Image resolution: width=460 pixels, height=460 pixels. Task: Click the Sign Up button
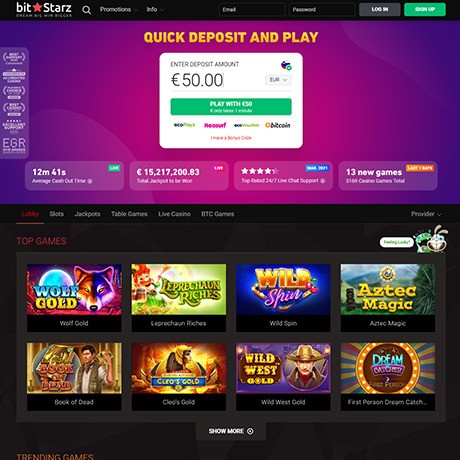tap(425, 9)
